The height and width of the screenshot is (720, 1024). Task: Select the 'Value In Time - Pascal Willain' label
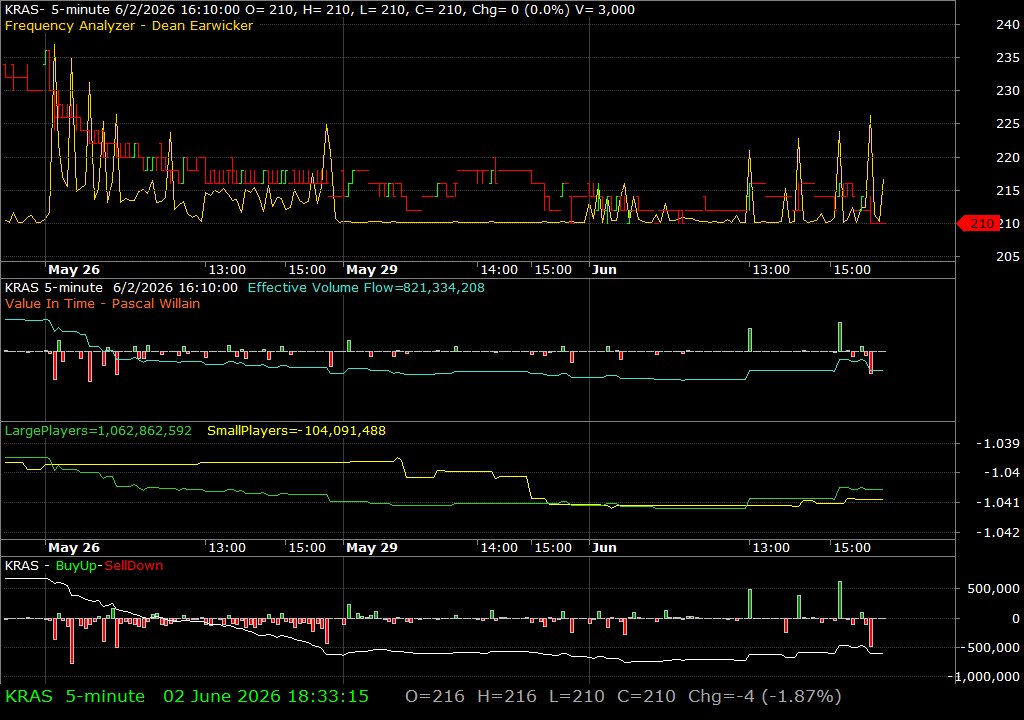click(x=103, y=303)
